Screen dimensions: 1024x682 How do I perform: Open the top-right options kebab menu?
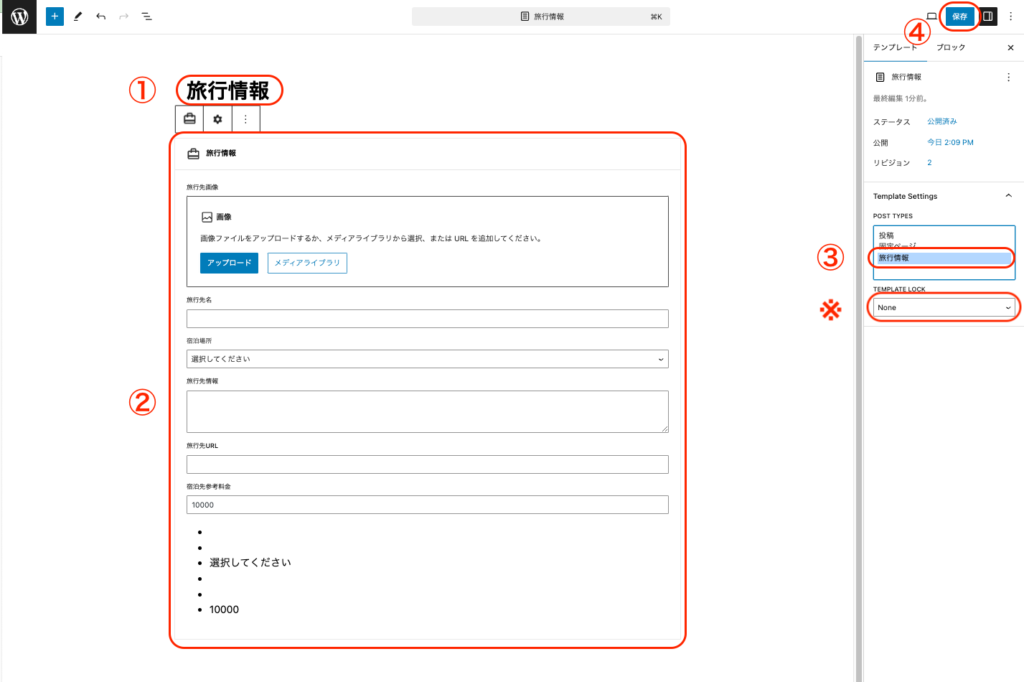[1010, 17]
